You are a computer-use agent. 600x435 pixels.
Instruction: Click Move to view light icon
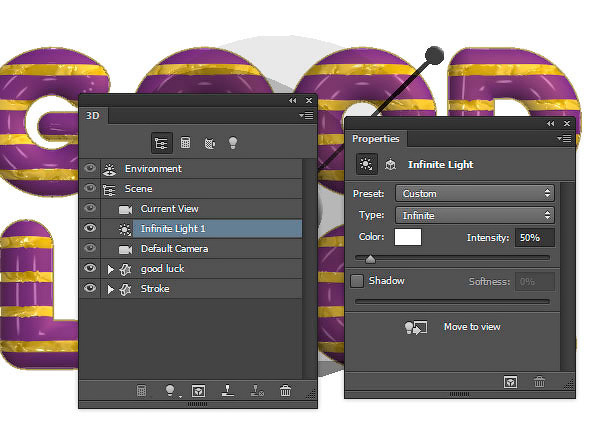pos(416,327)
